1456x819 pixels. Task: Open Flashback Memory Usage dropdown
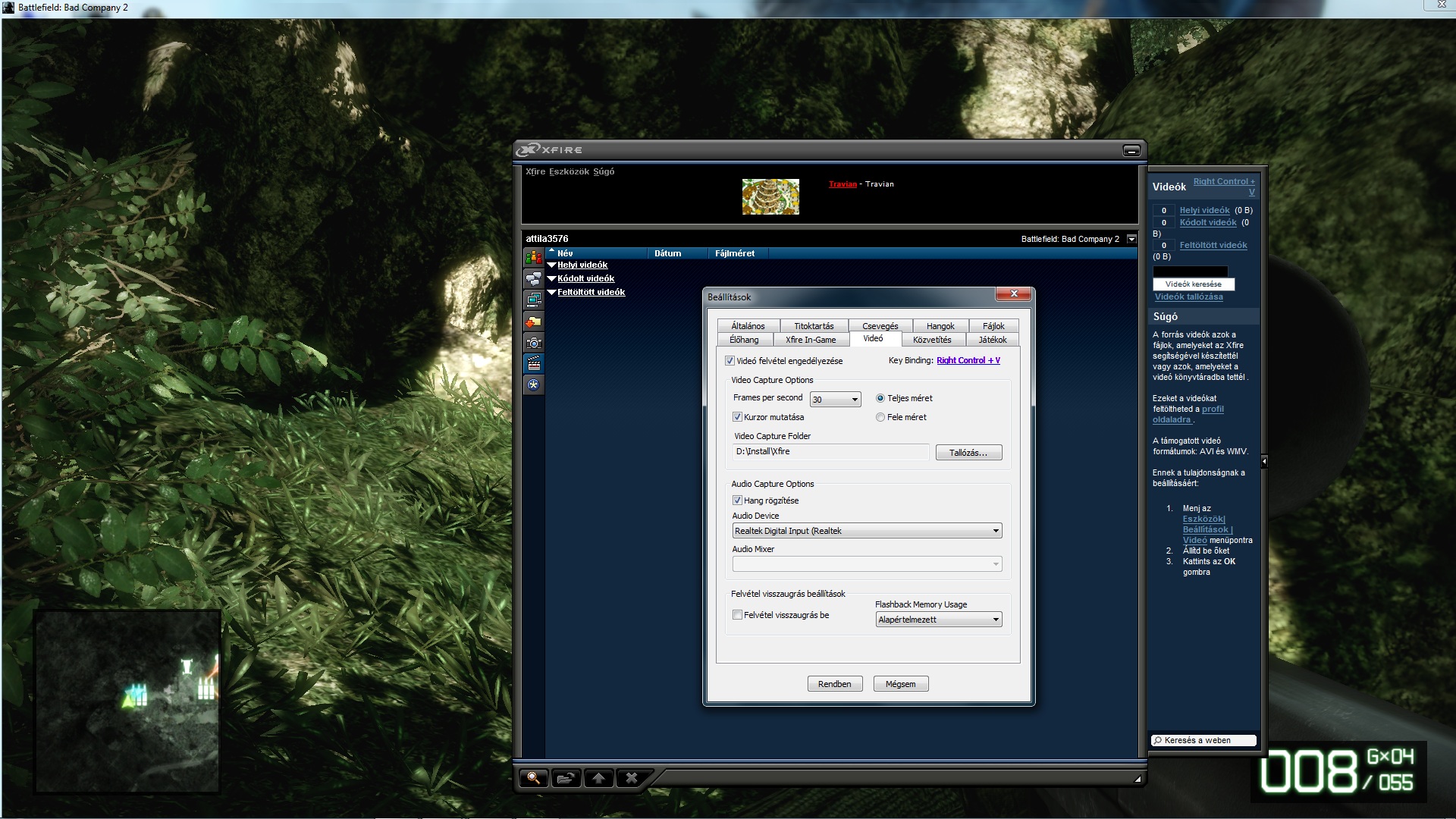point(939,620)
